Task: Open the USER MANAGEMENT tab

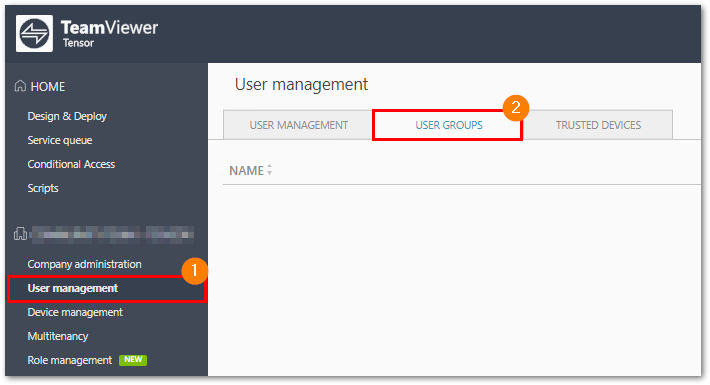Action: point(298,125)
